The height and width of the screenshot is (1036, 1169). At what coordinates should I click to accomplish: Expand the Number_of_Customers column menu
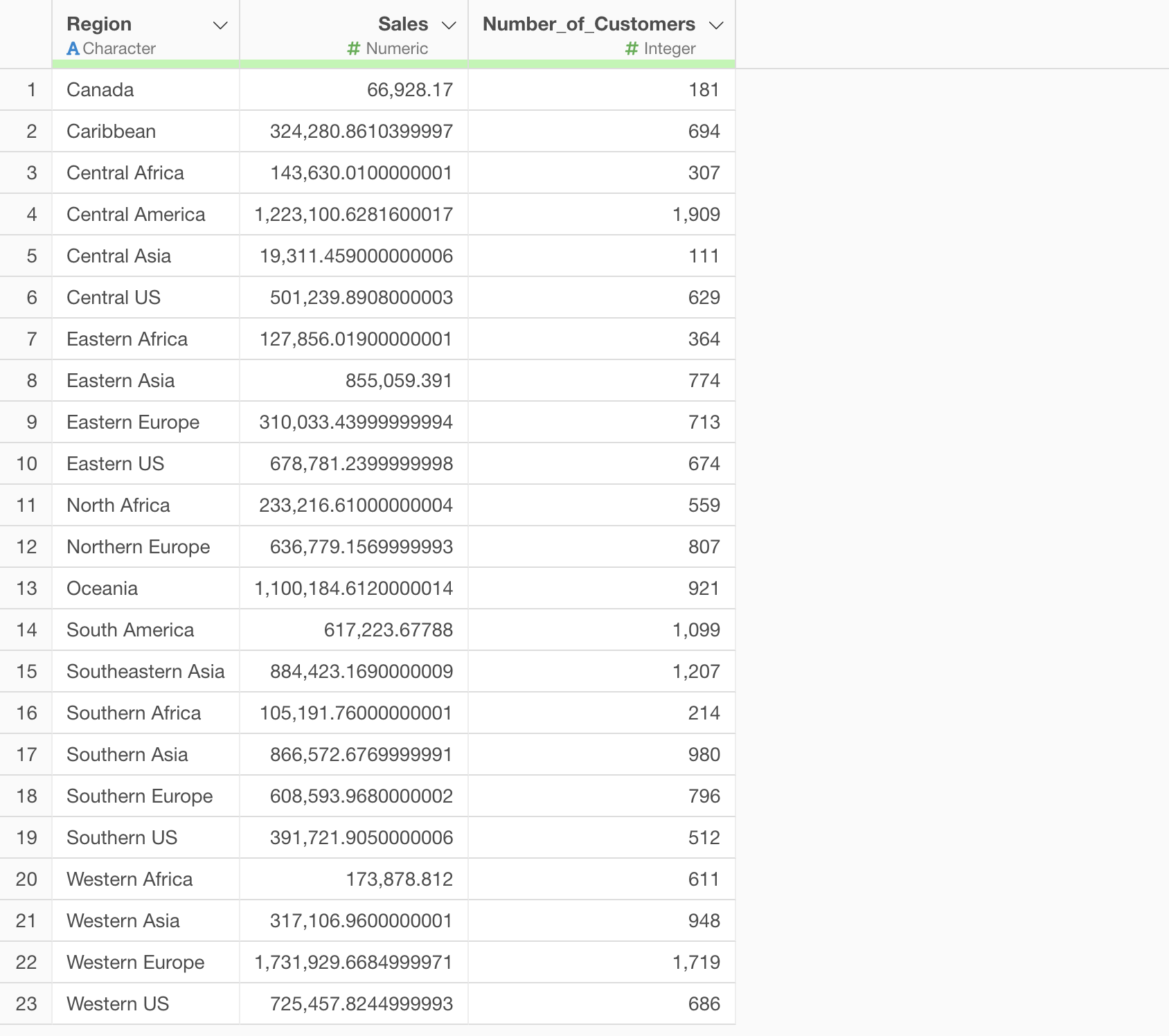[716, 26]
